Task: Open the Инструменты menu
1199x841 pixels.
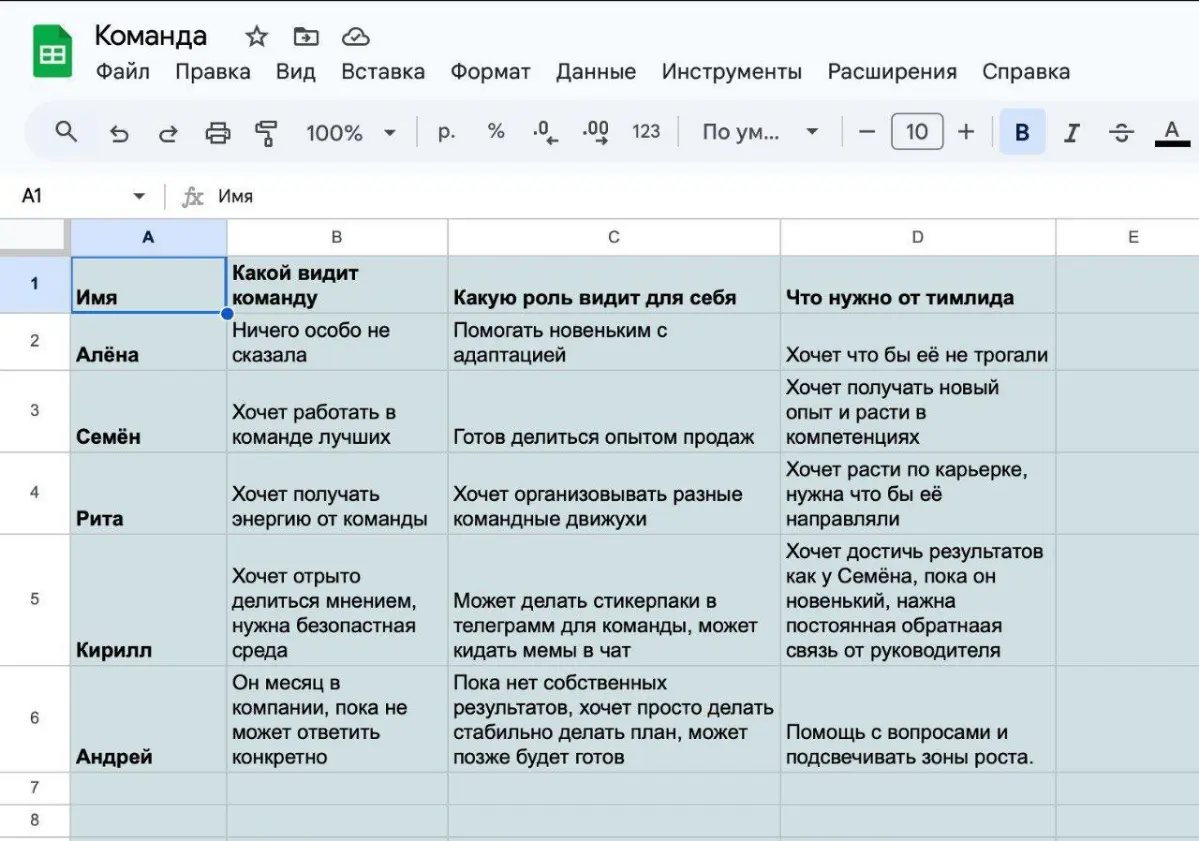Action: click(x=732, y=72)
